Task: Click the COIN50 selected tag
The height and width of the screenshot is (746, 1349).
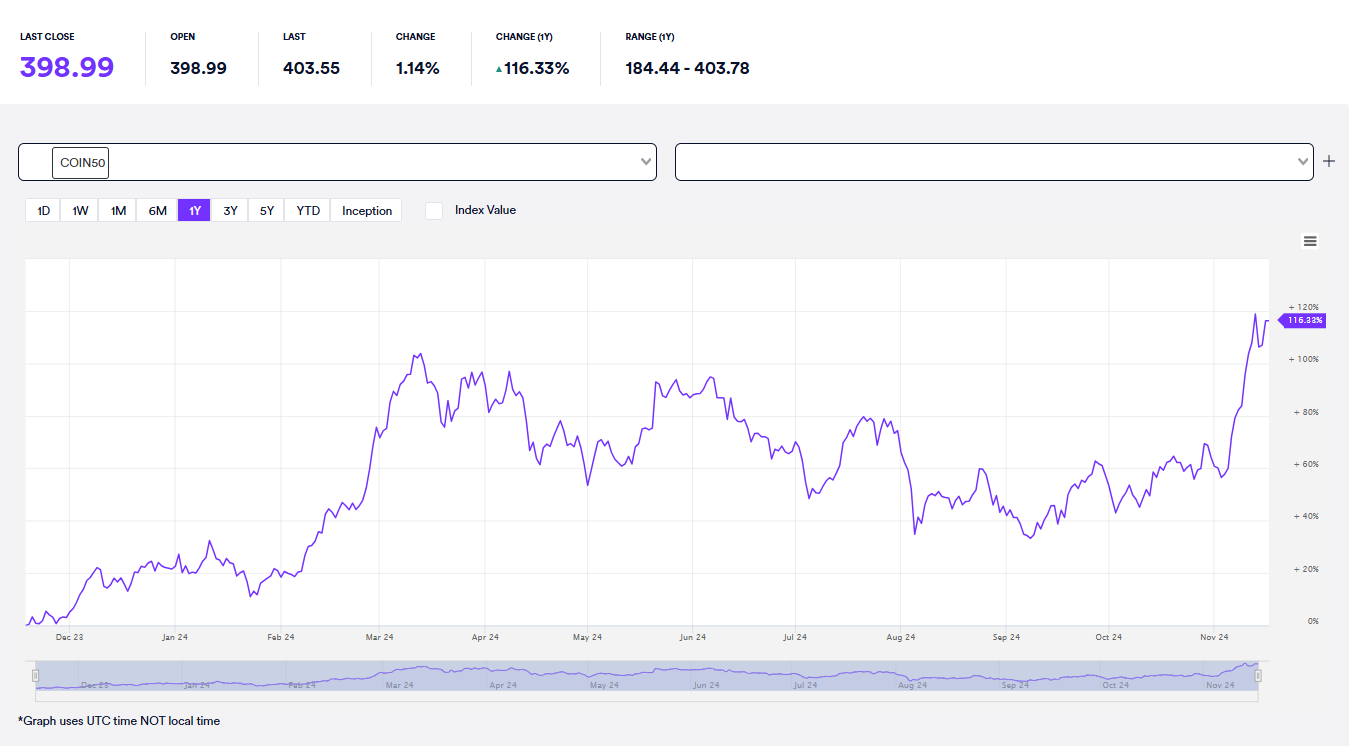Action: pos(80,162)
